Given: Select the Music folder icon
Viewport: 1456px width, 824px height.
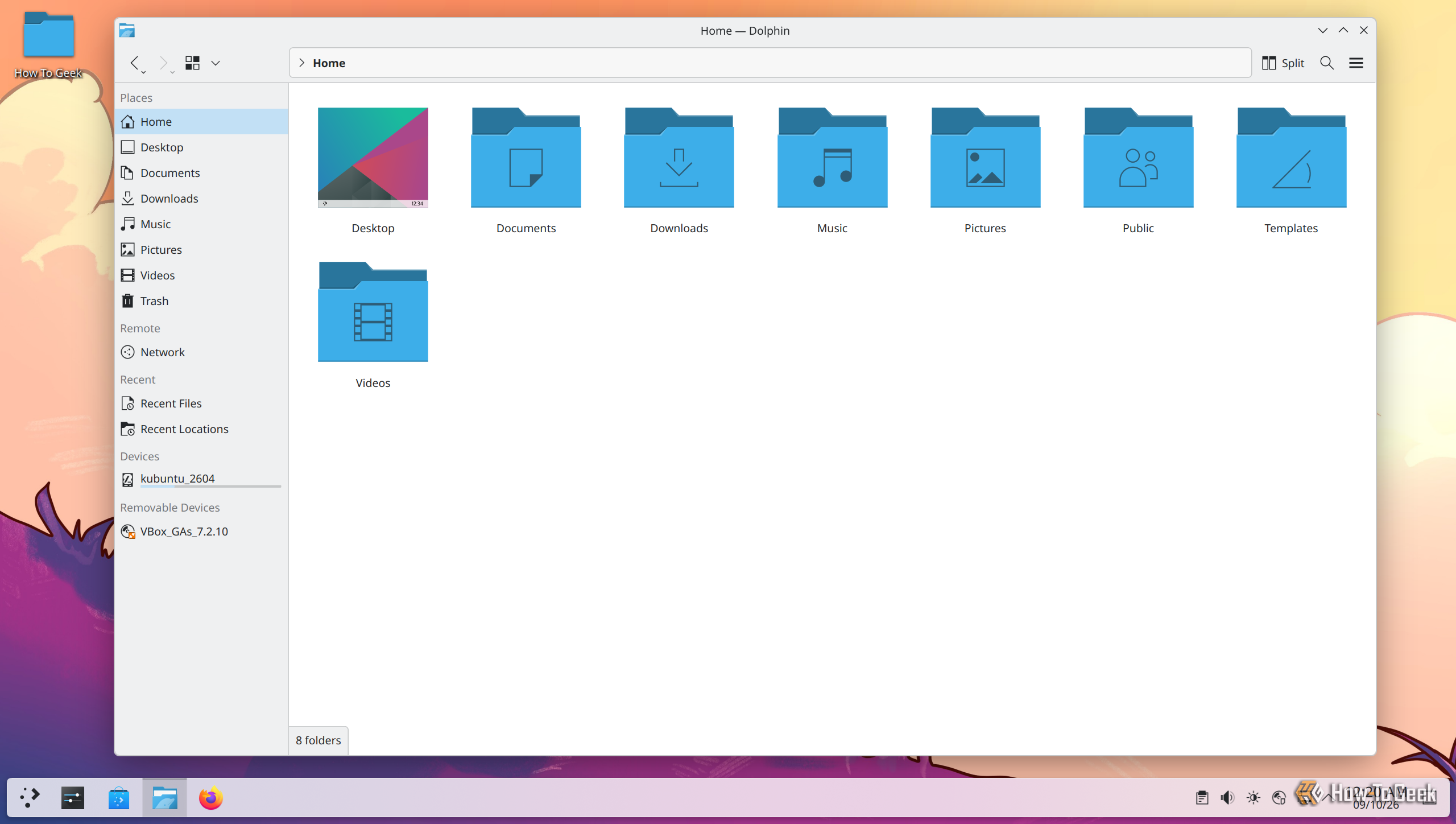Looking at the screenshot, I should click(832, 158).
